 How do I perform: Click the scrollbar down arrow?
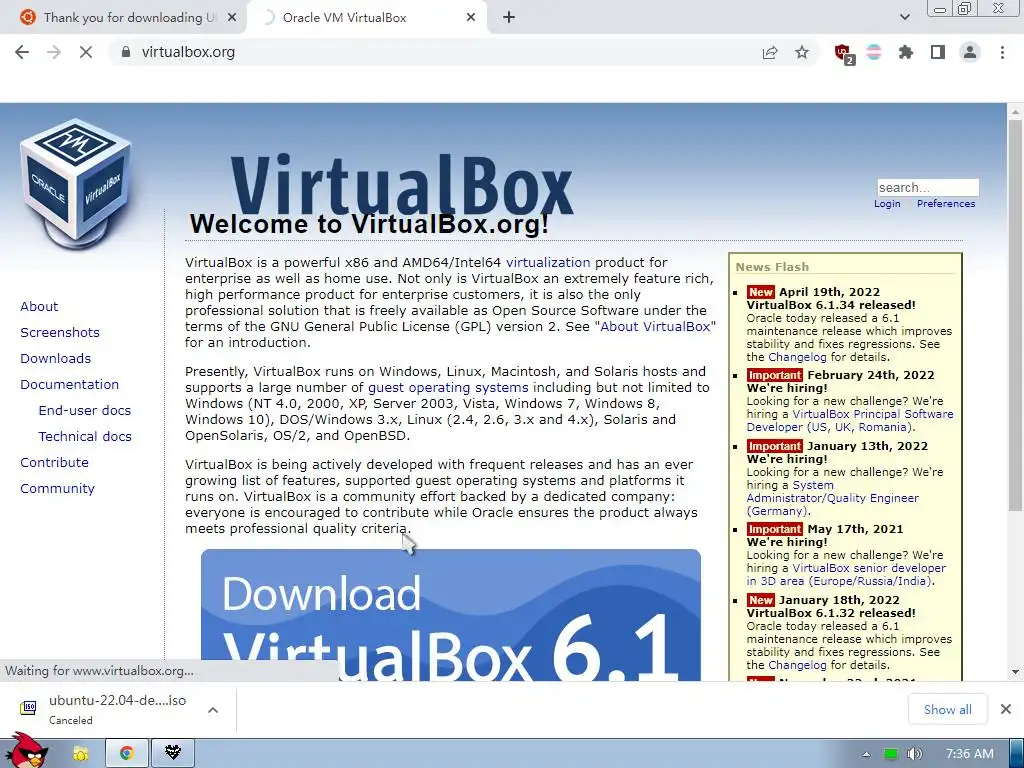click(1015, 672)
